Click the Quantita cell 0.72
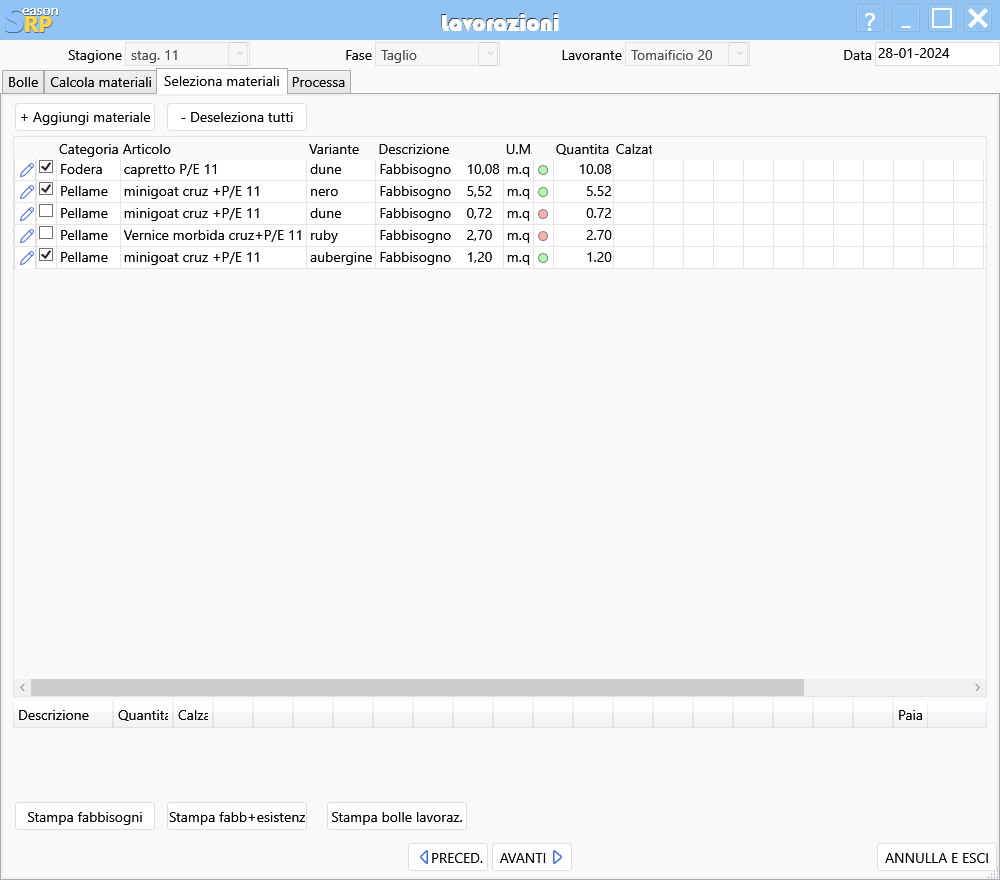The image size is (1000, 880). point(583,214)
